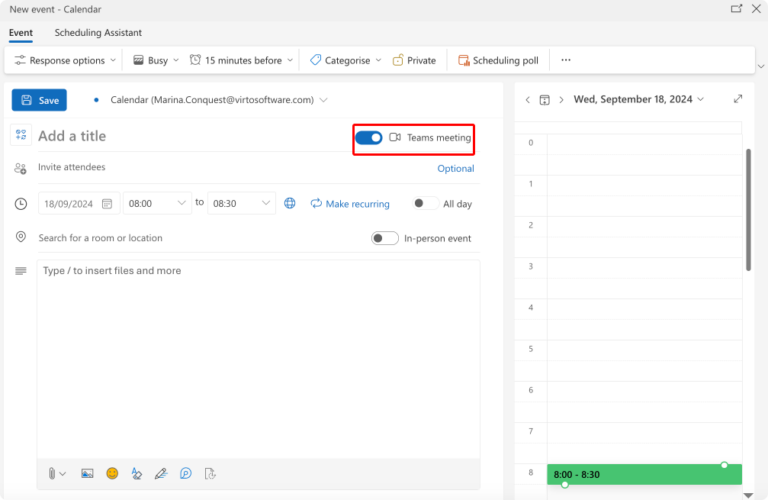Click the Loop component icon
Screen dimensions: 768x500
[186, 474]
